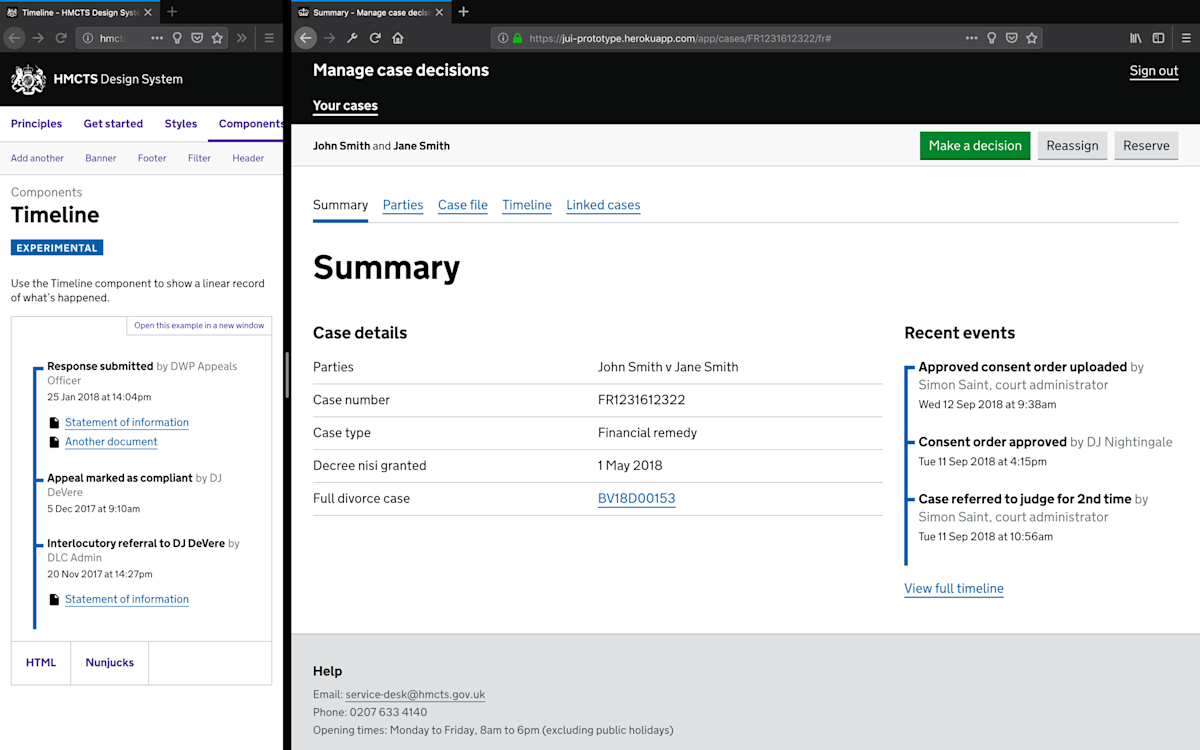
Task: Switch to the Parties tab
Action: pos(403,205)
